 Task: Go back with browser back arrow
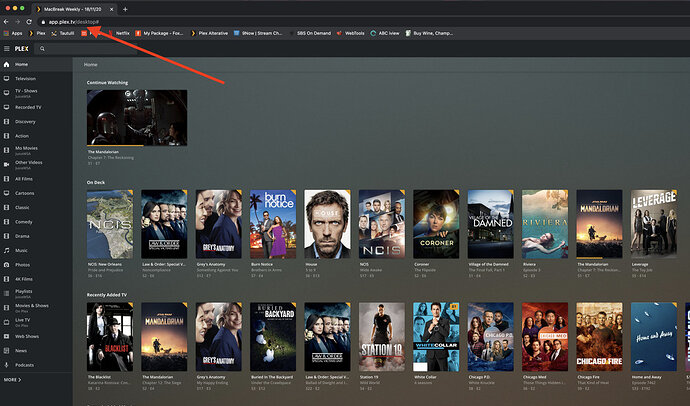(x=6, y=22)
